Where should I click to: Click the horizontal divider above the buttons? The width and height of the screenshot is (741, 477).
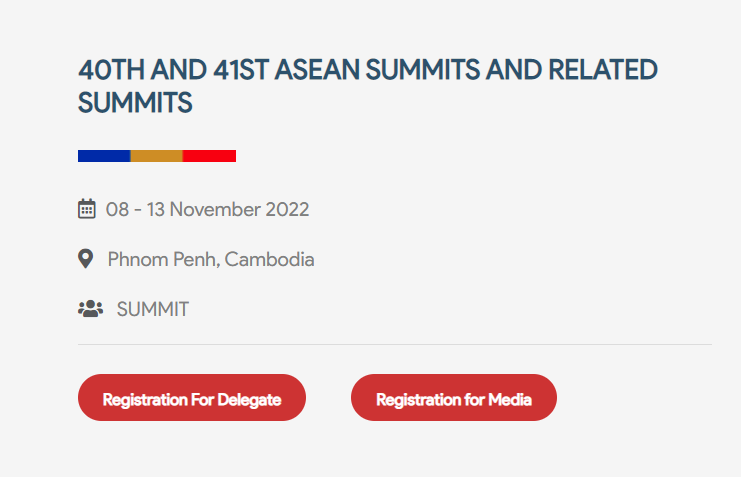click(394, 344)
